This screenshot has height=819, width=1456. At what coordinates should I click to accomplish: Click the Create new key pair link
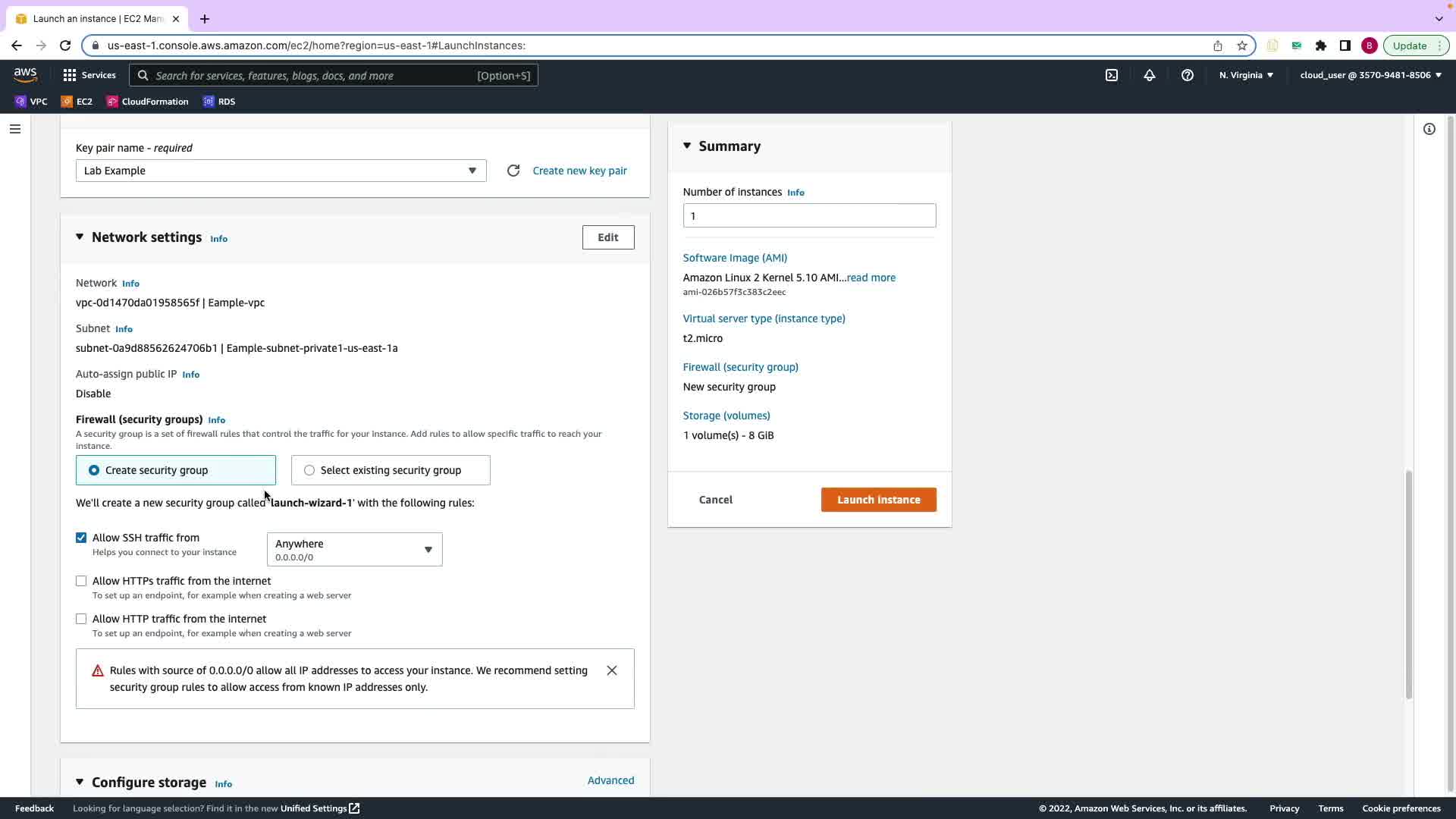click(579, 171)
